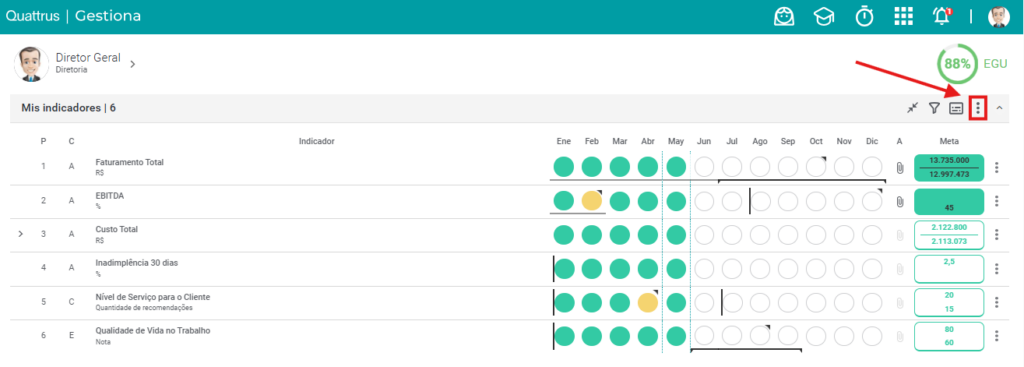
Task: Open attachment paperclip for Faturamento Total
Action: pos(899,167)
